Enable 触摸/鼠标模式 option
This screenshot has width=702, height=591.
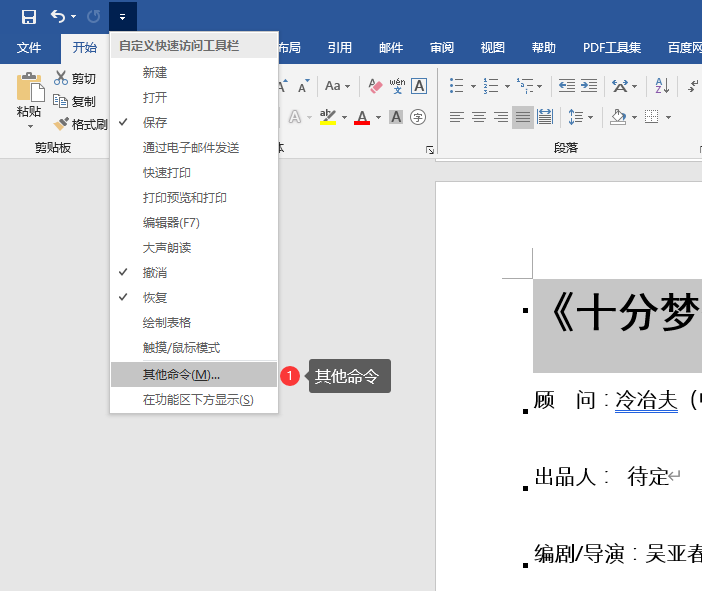pyautogui.click(x=194, y=348)
